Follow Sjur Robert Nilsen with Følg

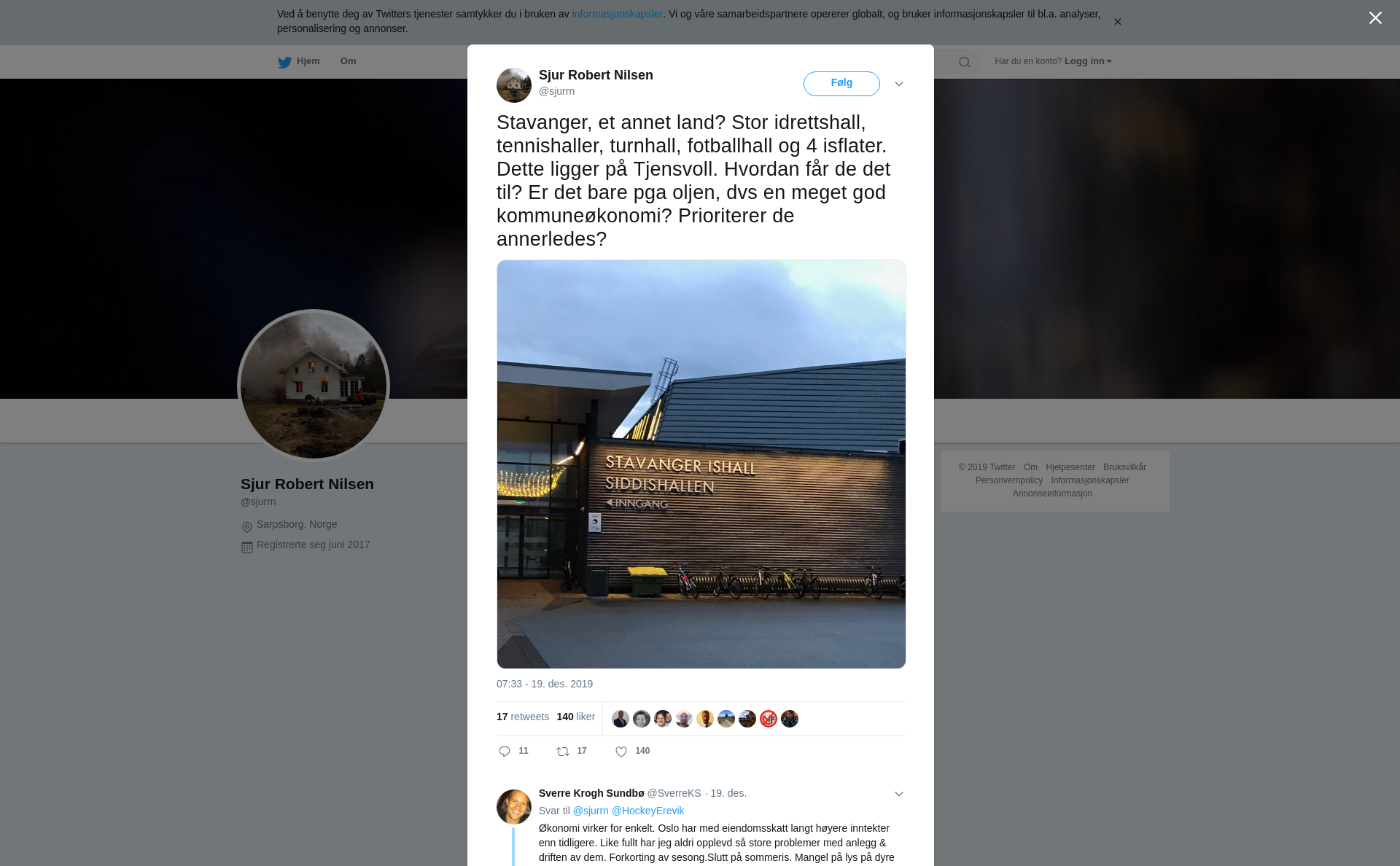coord(841,84)
